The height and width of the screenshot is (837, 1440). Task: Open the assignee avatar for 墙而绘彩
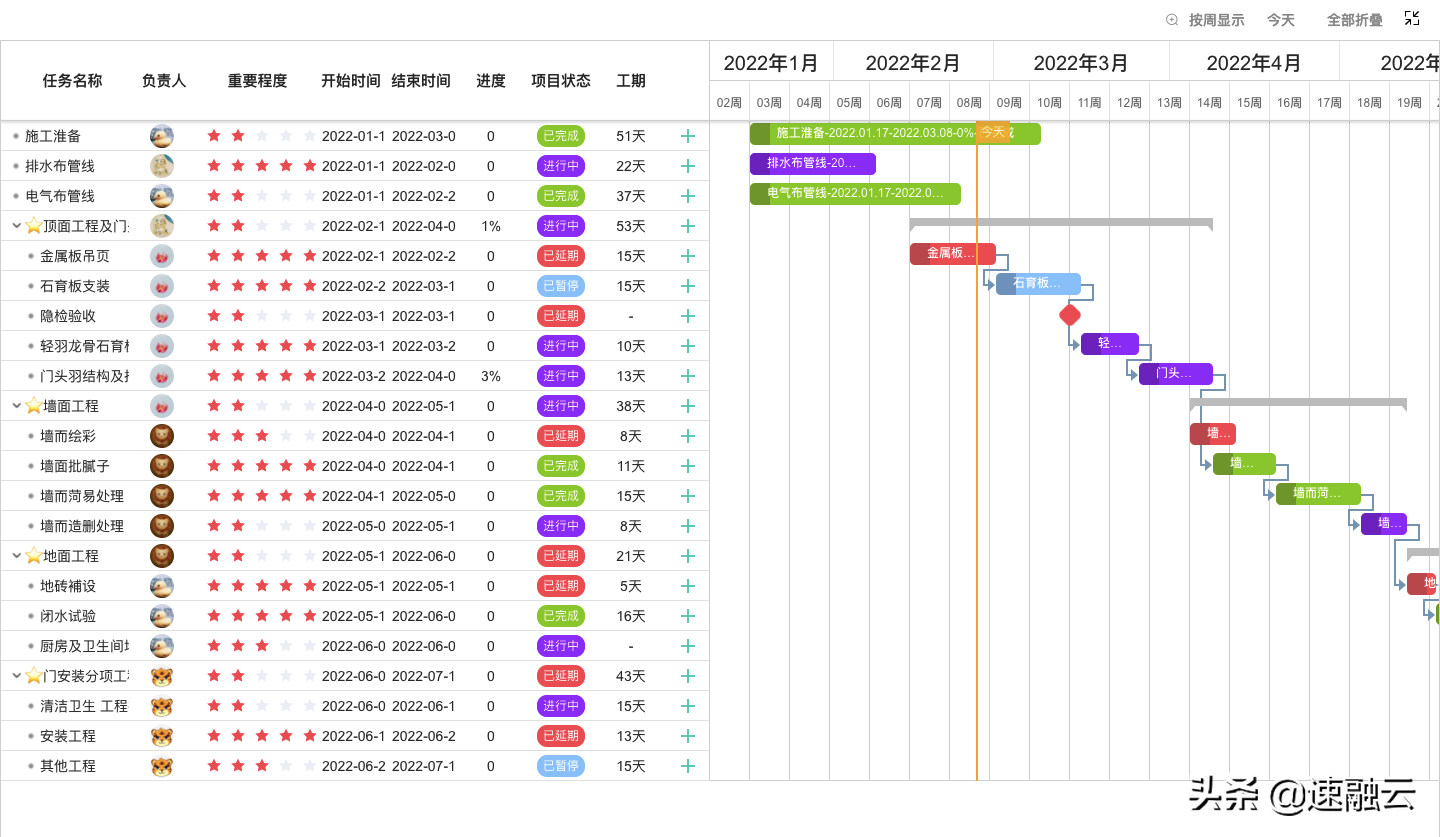coord(162,436)
